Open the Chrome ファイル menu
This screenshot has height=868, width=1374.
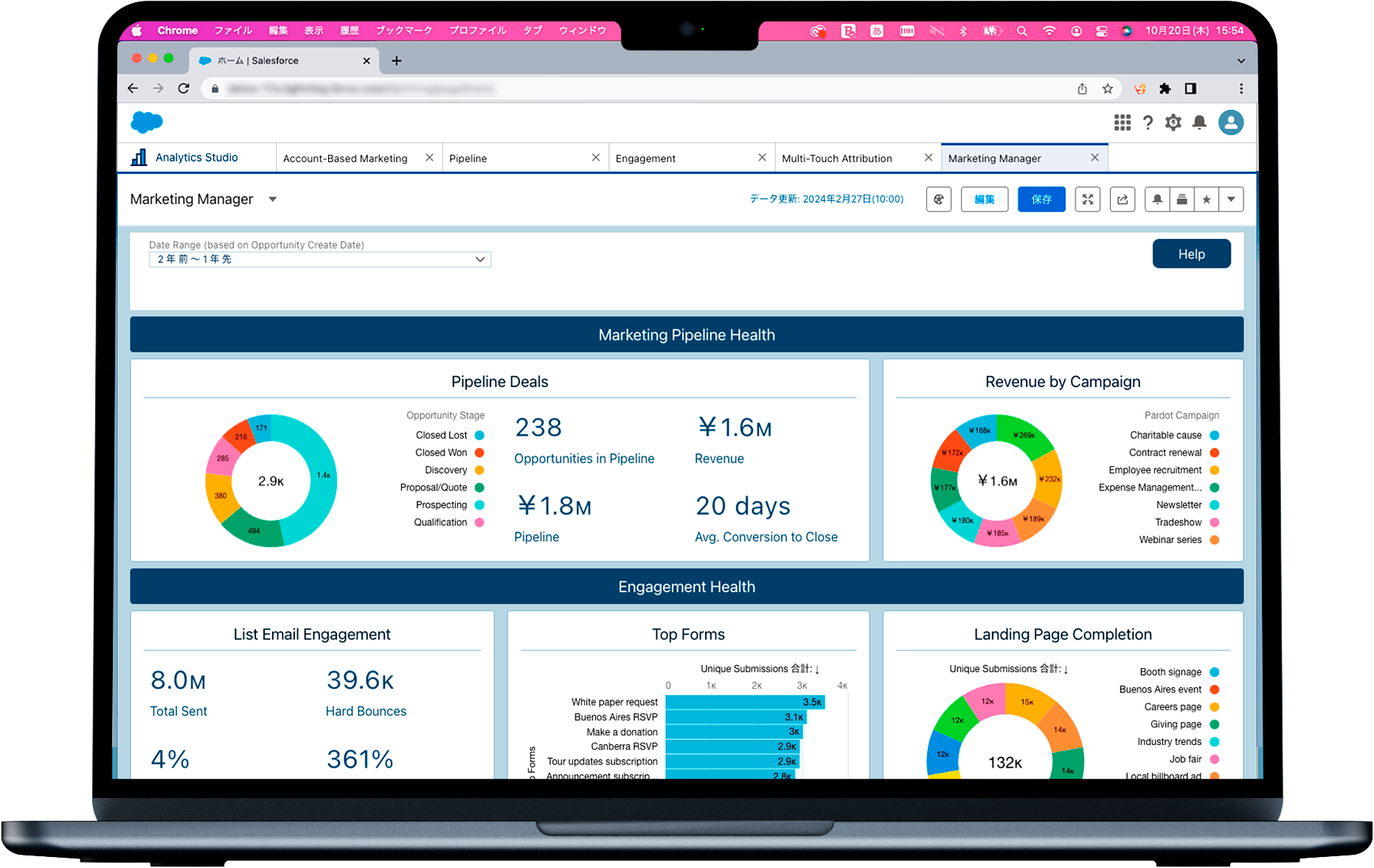(233, 31)
